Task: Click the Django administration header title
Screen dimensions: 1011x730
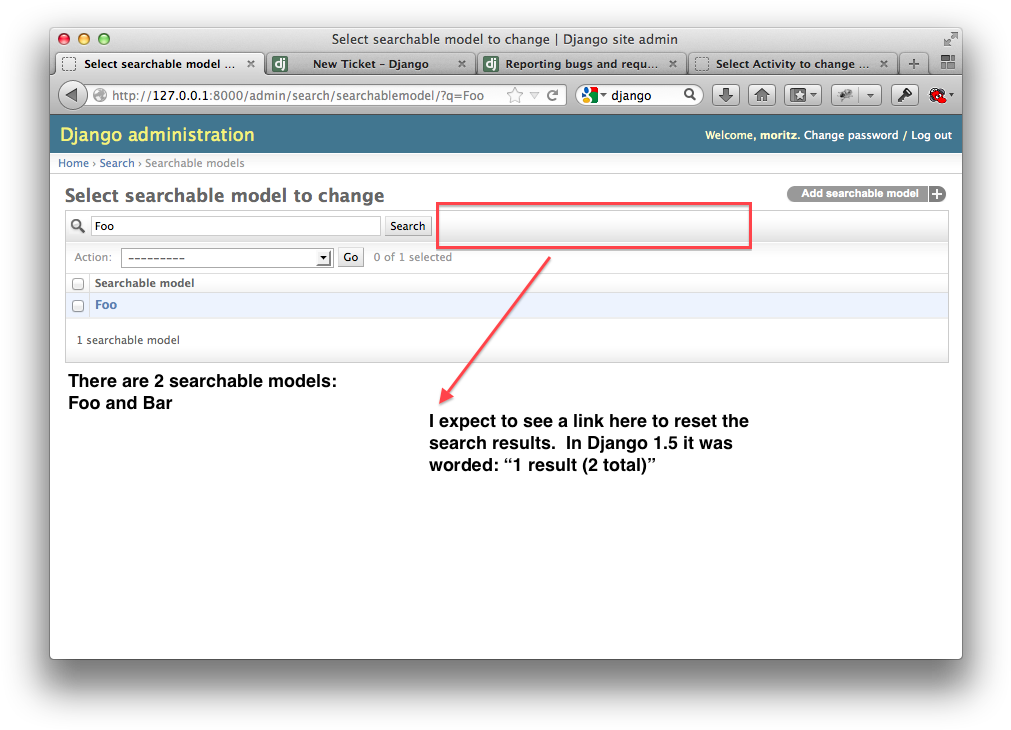Action: point(157,134)
